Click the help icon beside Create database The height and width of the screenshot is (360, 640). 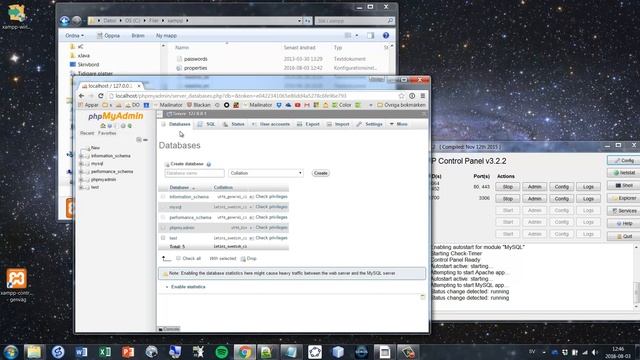click(x=209, y=164)
